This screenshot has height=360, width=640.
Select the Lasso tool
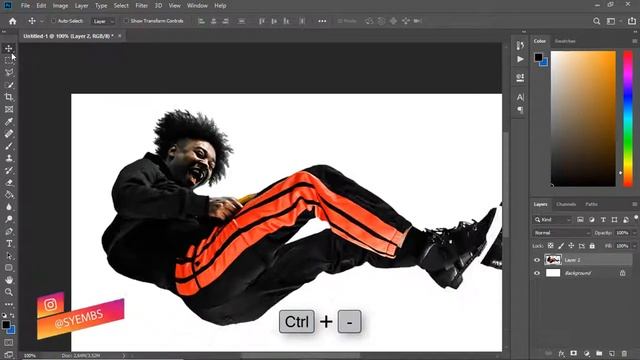[9, 73]
